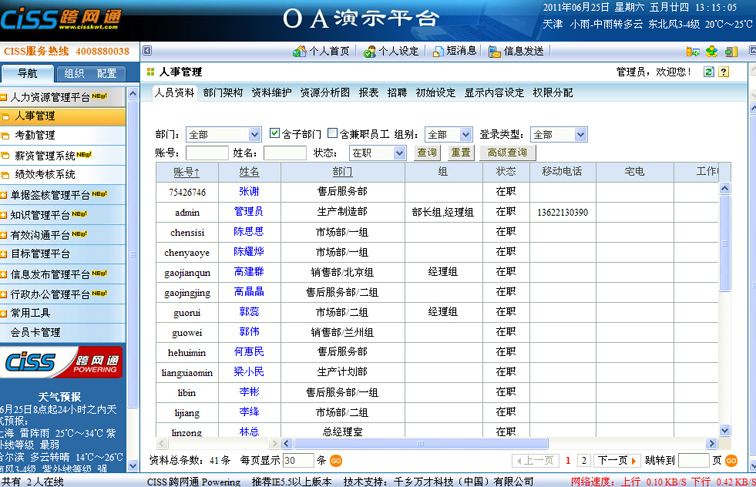The width and height of the screenshot is (756, 487).
Task: Click the refresh icon beside the welcome text
Action: point(709,72)
